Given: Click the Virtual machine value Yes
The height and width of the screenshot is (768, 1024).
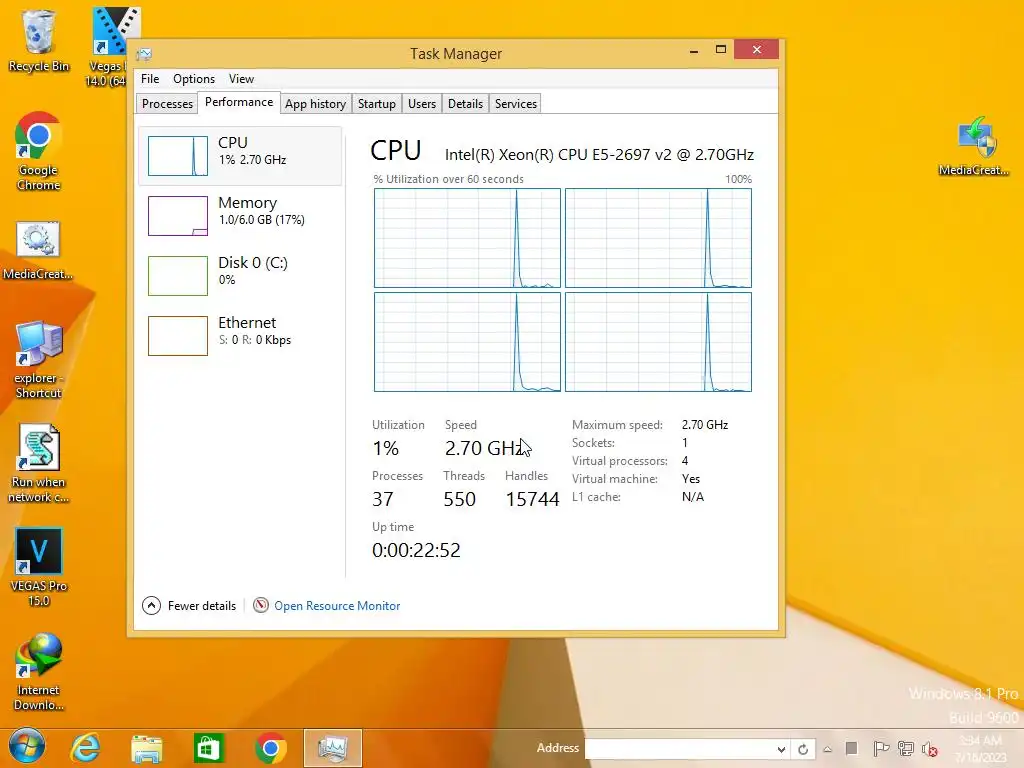Looking at the screenshot, I should coord(691,479).
